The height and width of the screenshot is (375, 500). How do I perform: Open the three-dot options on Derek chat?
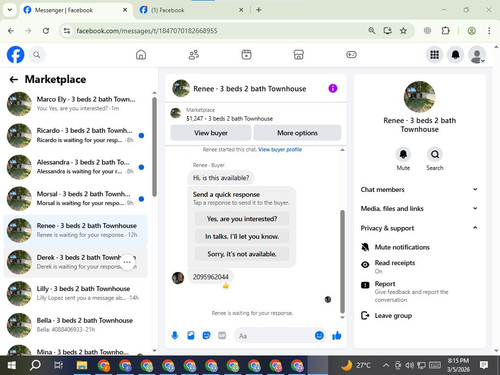(x=127, y=262)
